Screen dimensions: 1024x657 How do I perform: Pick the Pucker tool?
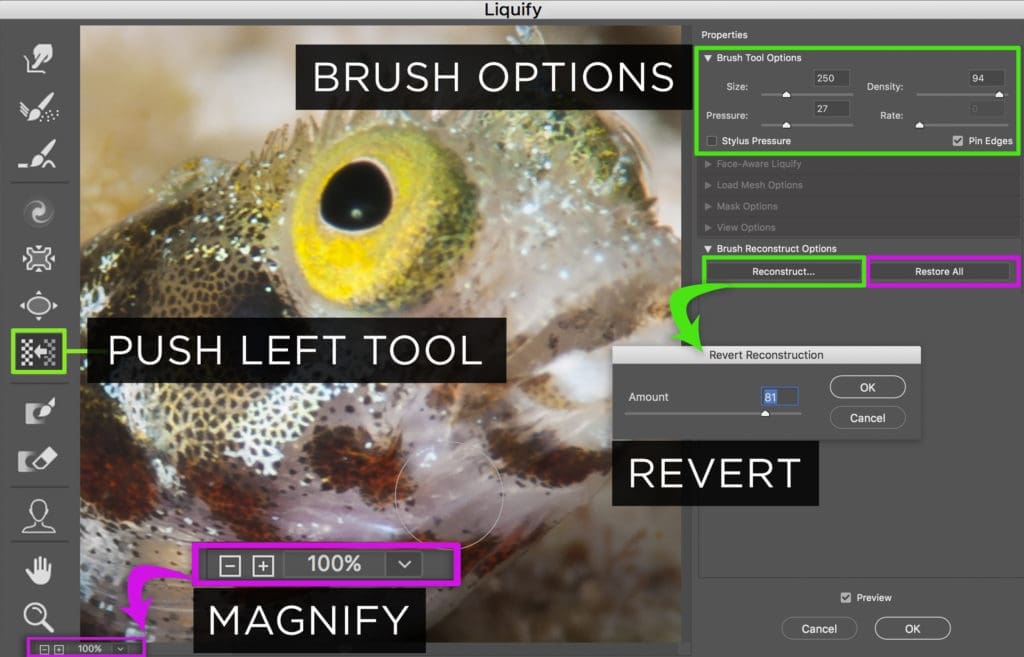coord(39,259)
